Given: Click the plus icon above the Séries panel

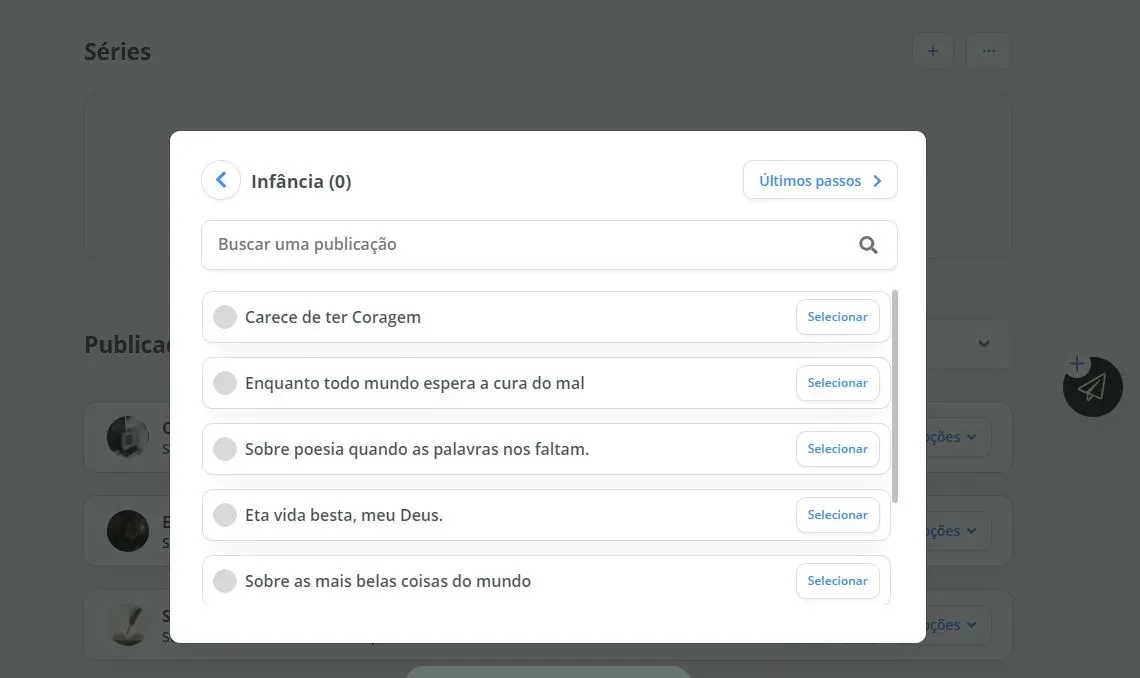Looking at the screenshot, I should pyautogui.click(x=932, y=50).
